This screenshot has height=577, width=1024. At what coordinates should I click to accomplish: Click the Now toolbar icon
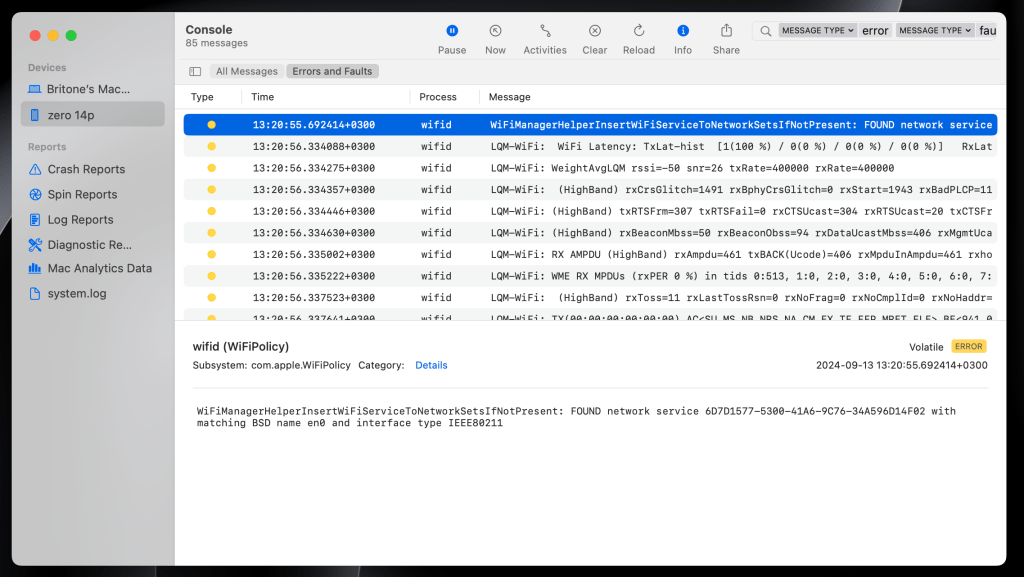click(x=495, y=31)
